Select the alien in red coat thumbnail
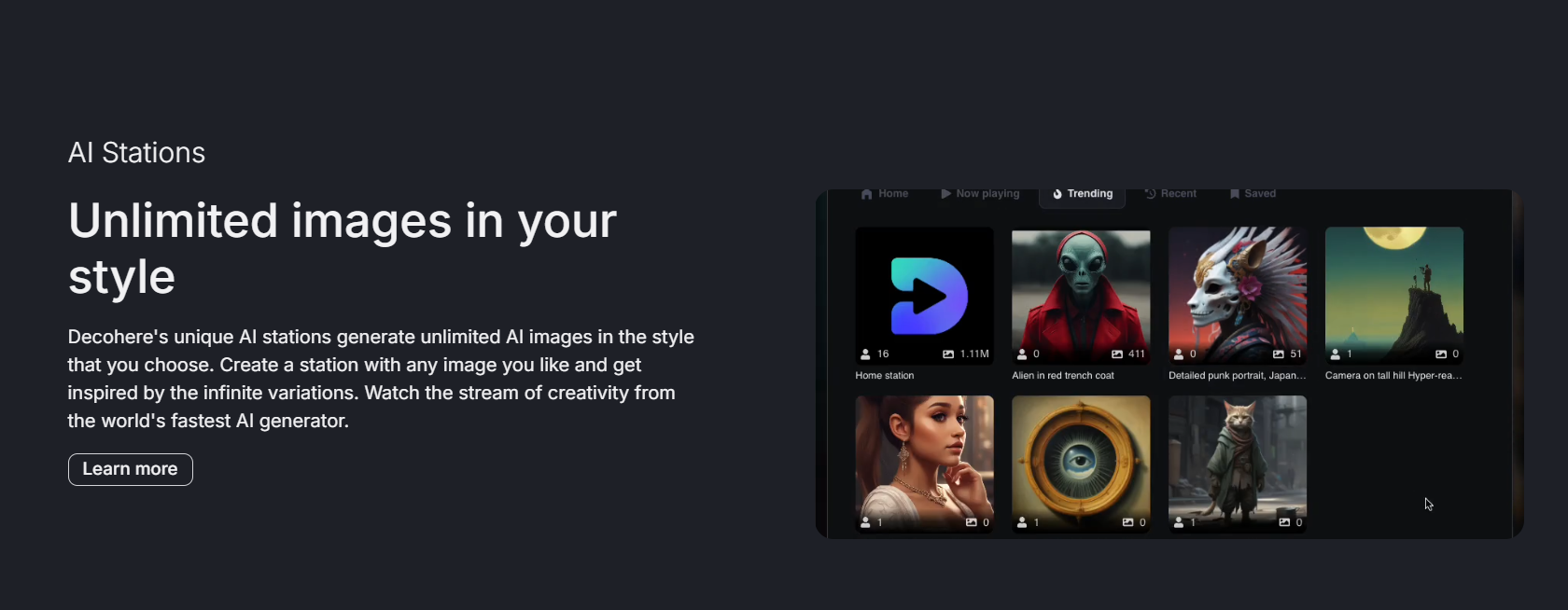 1081,291
